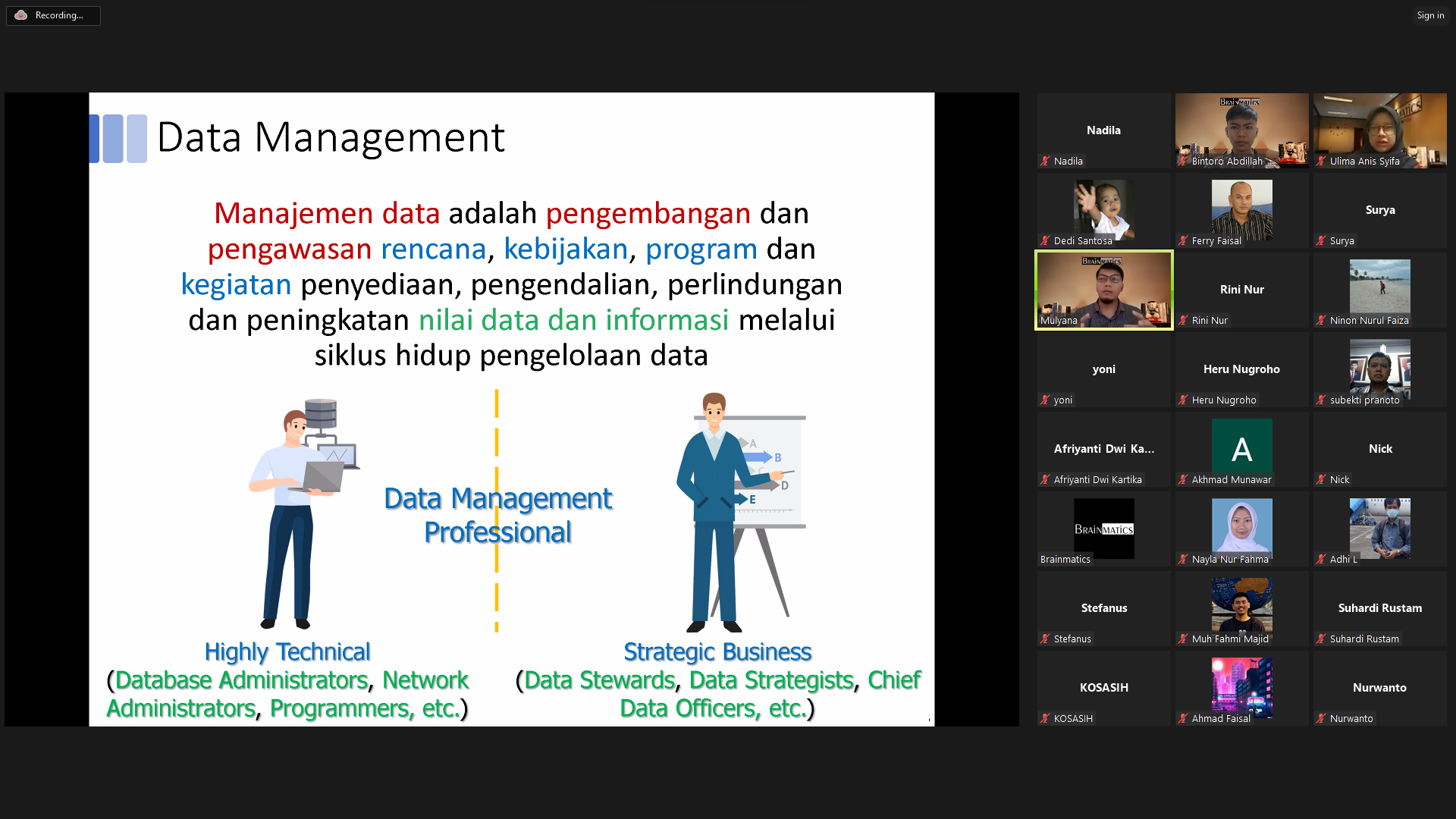1456x819 pixels.
Task: Select the Brainmatics logo participant tile
Action: [1103, 528]
